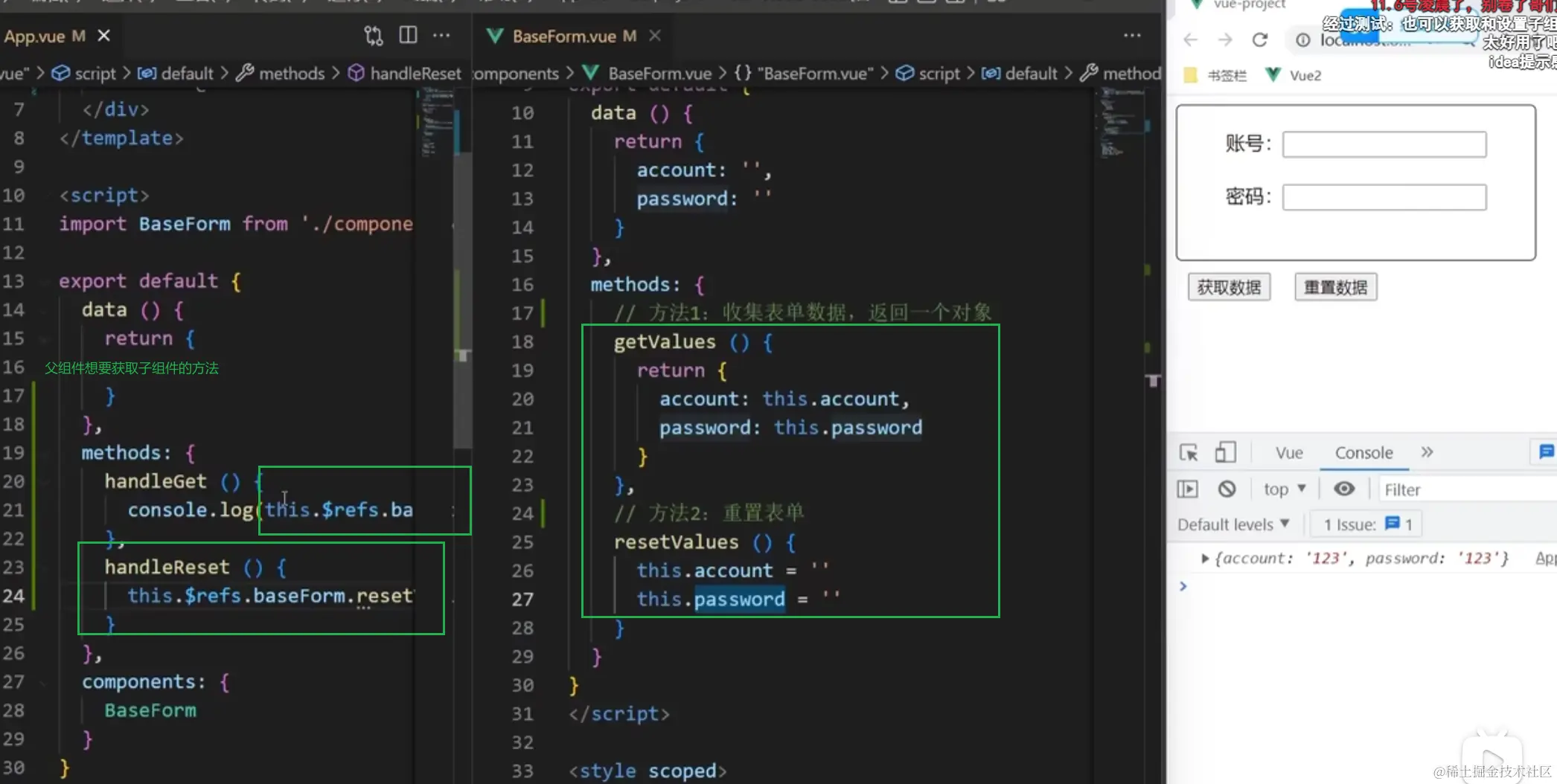
Task: Toggle DevTools device toolbar
Action: click(1225, 452)
